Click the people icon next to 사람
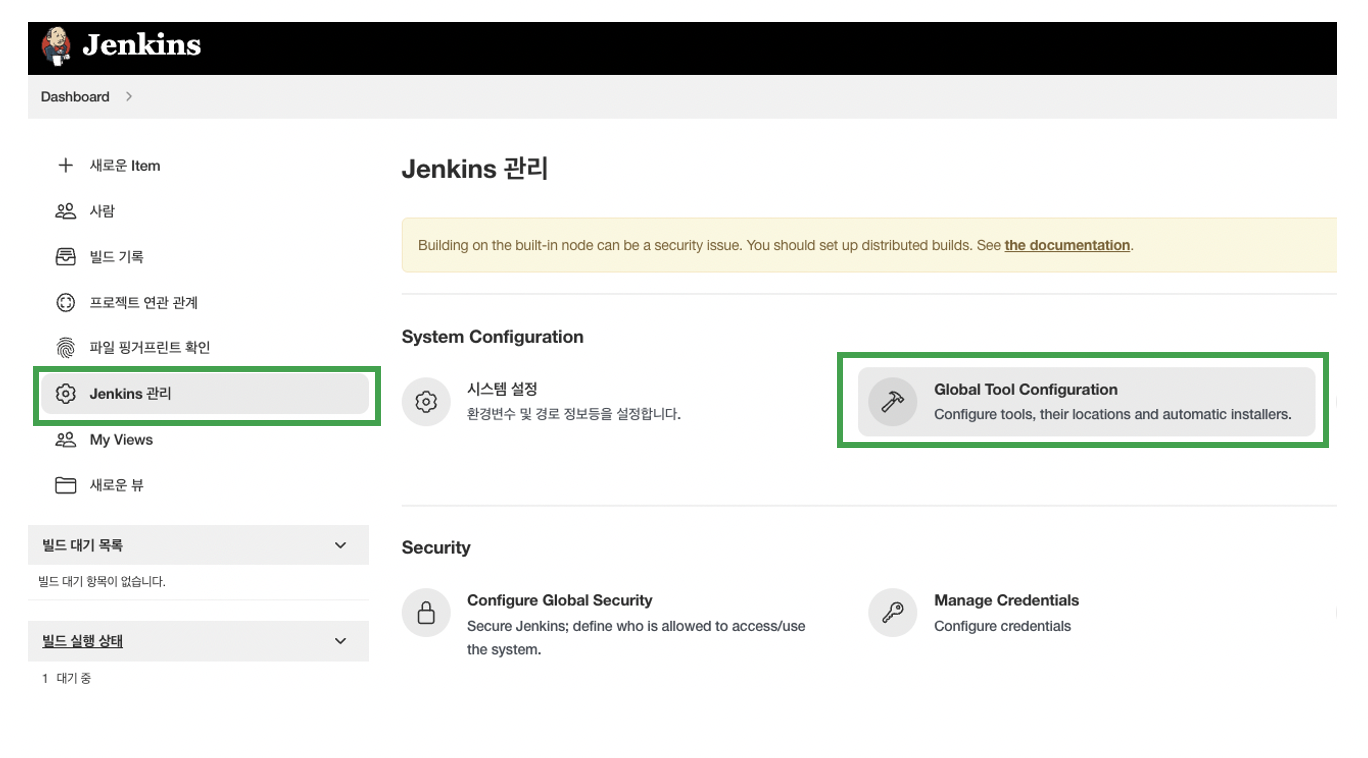This screenshot has width=1368, height=758. 65,211
